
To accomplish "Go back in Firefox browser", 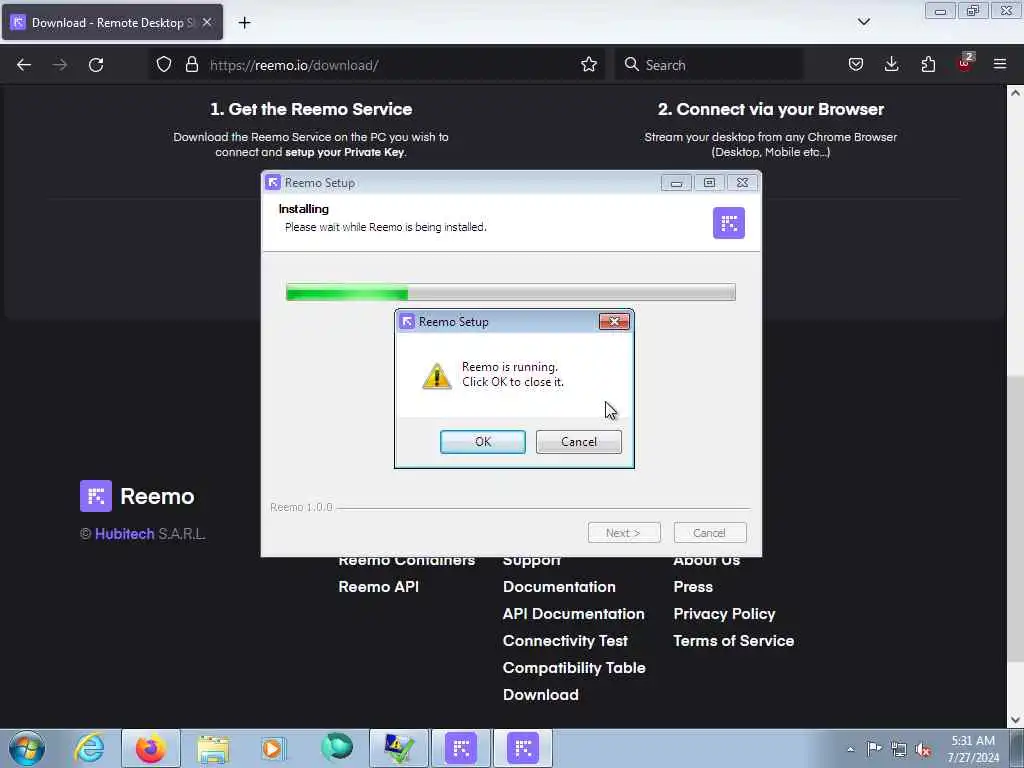I will coord(24,65).
